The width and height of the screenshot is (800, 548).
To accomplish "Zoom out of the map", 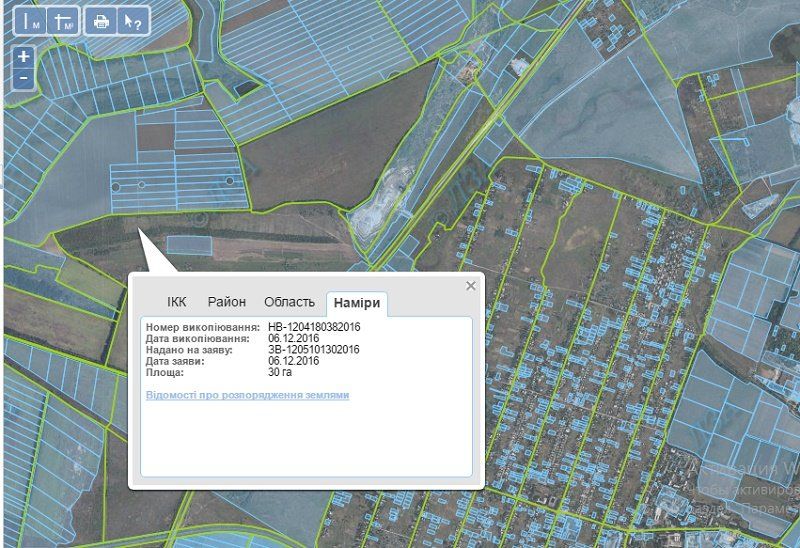I will tap(24, 78).
